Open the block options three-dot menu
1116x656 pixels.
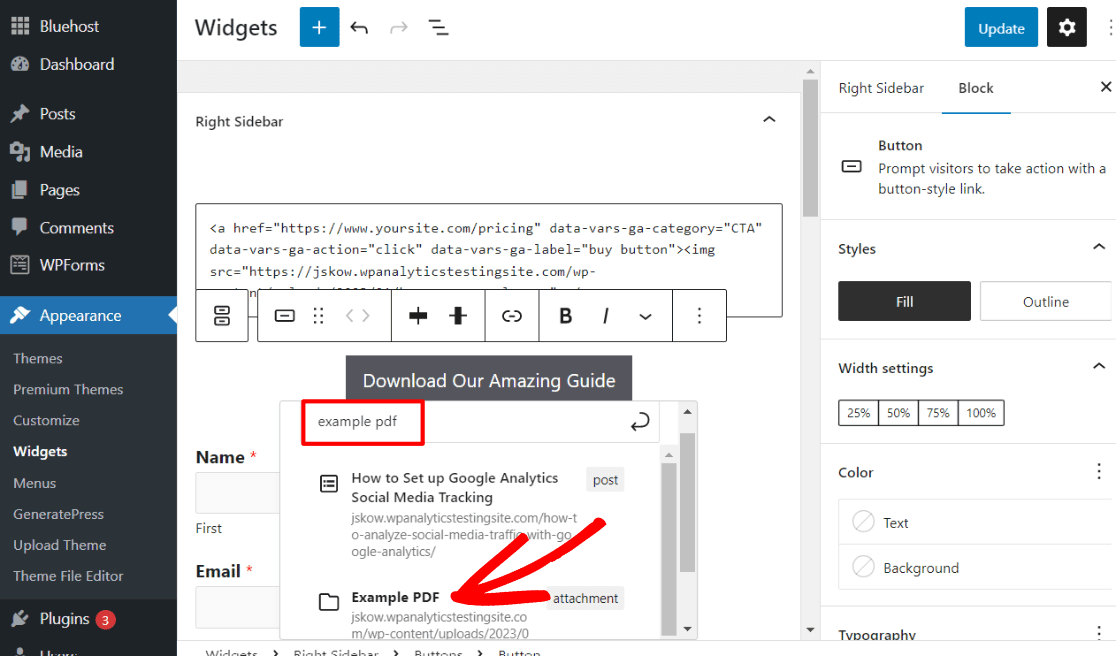[699, 315]
